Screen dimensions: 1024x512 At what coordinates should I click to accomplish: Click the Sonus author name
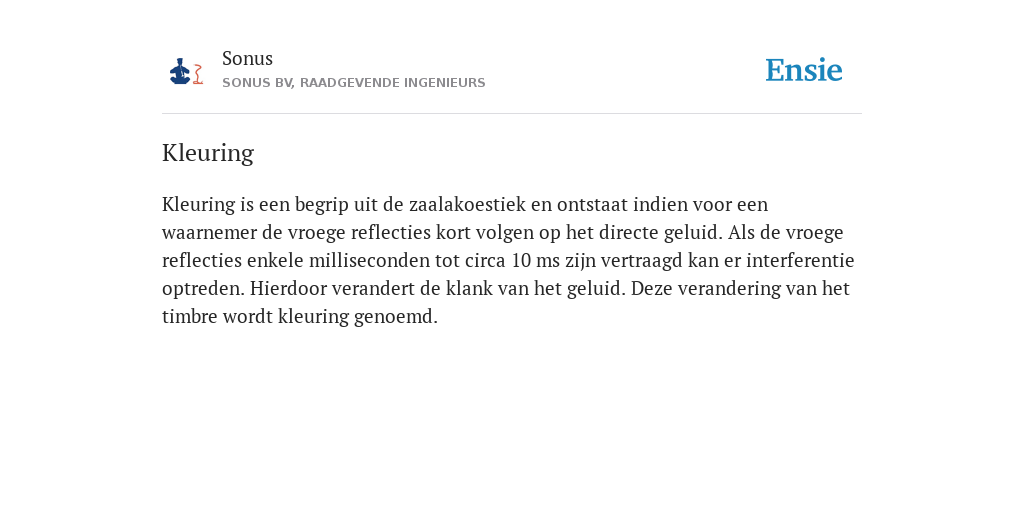pos(248,58)
